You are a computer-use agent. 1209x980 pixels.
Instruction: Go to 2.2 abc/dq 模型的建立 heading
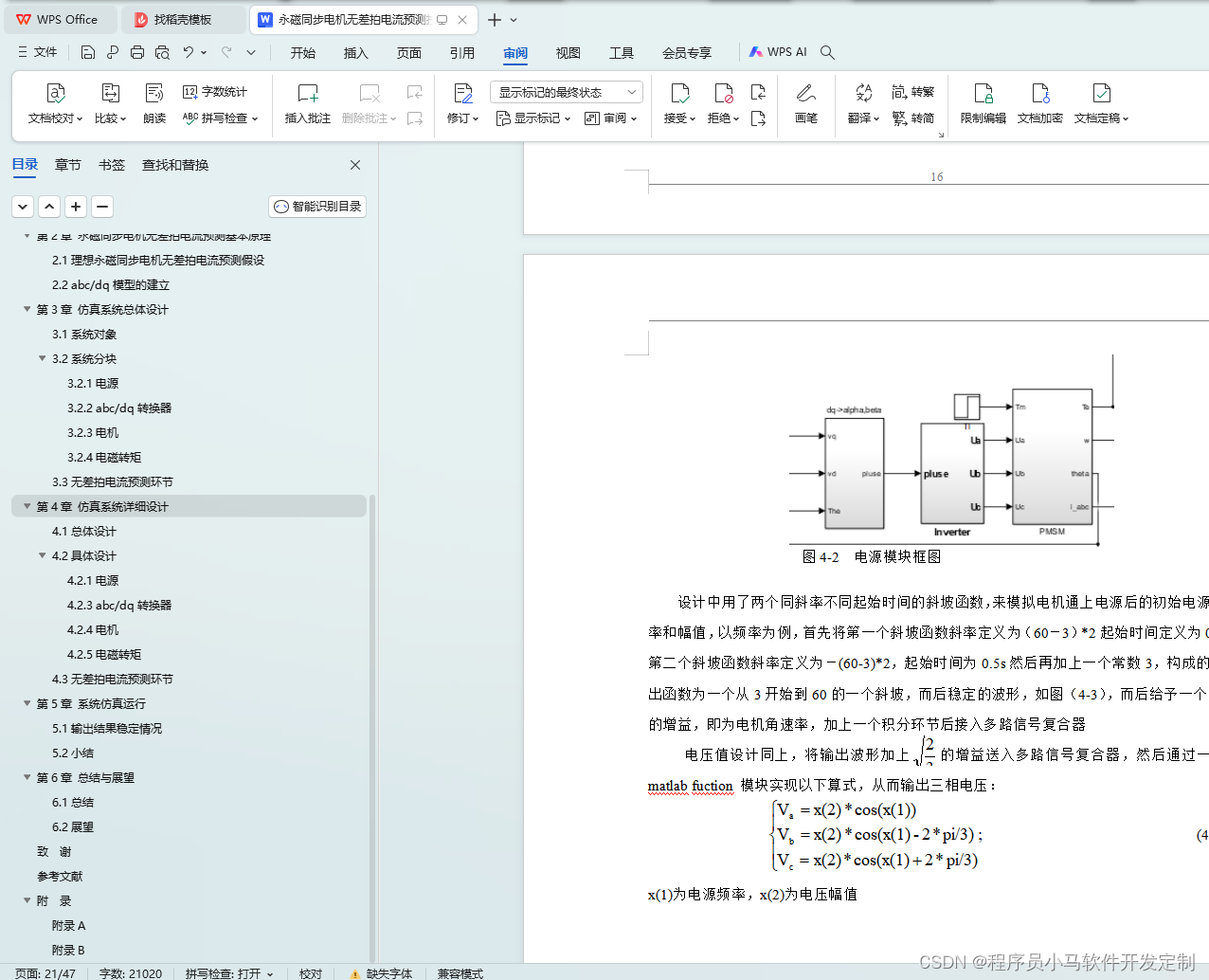click(x=111, y=284)
